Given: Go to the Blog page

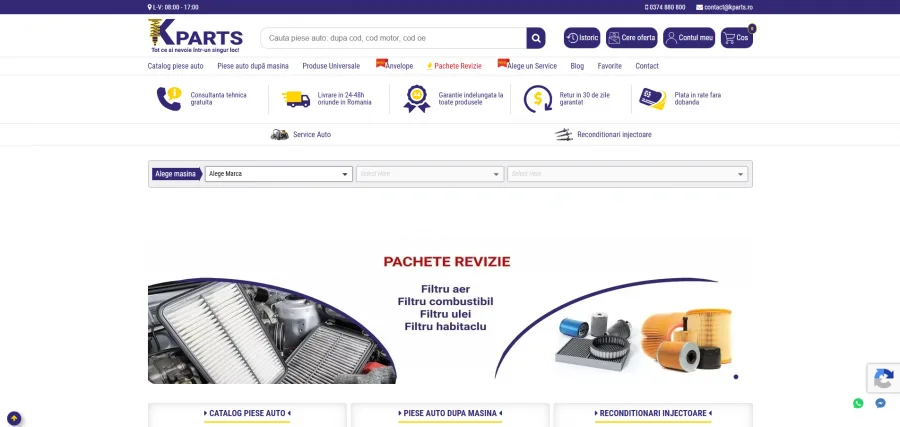Looking at the screenshot, I should [x=577, y=66].
